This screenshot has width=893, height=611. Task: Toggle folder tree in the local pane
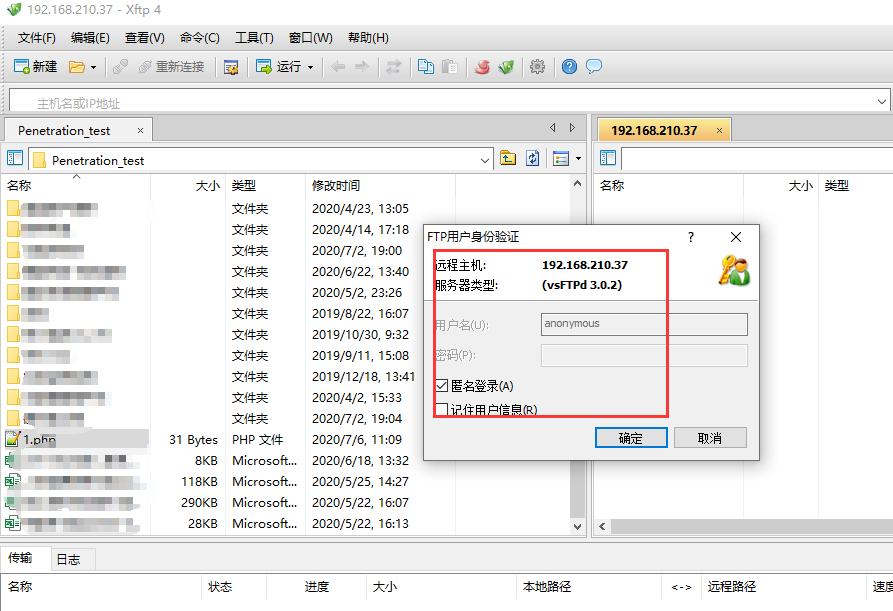point(15,159)
